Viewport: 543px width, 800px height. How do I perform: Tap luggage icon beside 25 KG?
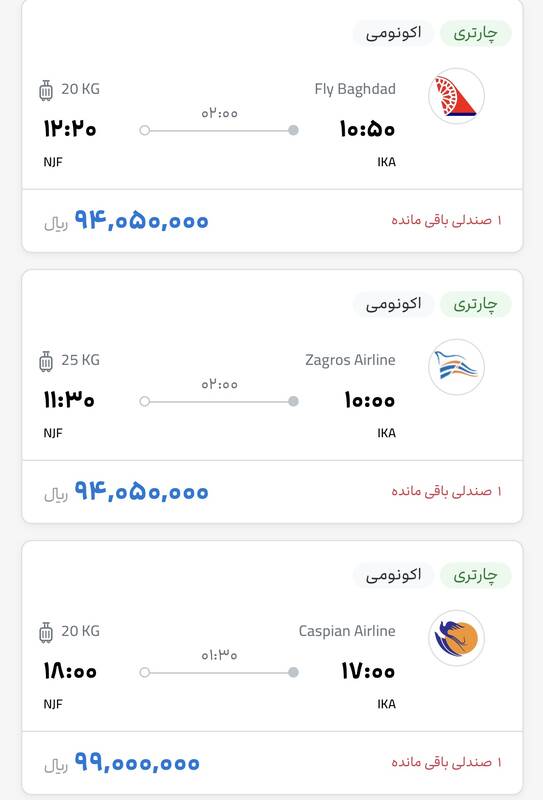point(46,361)
